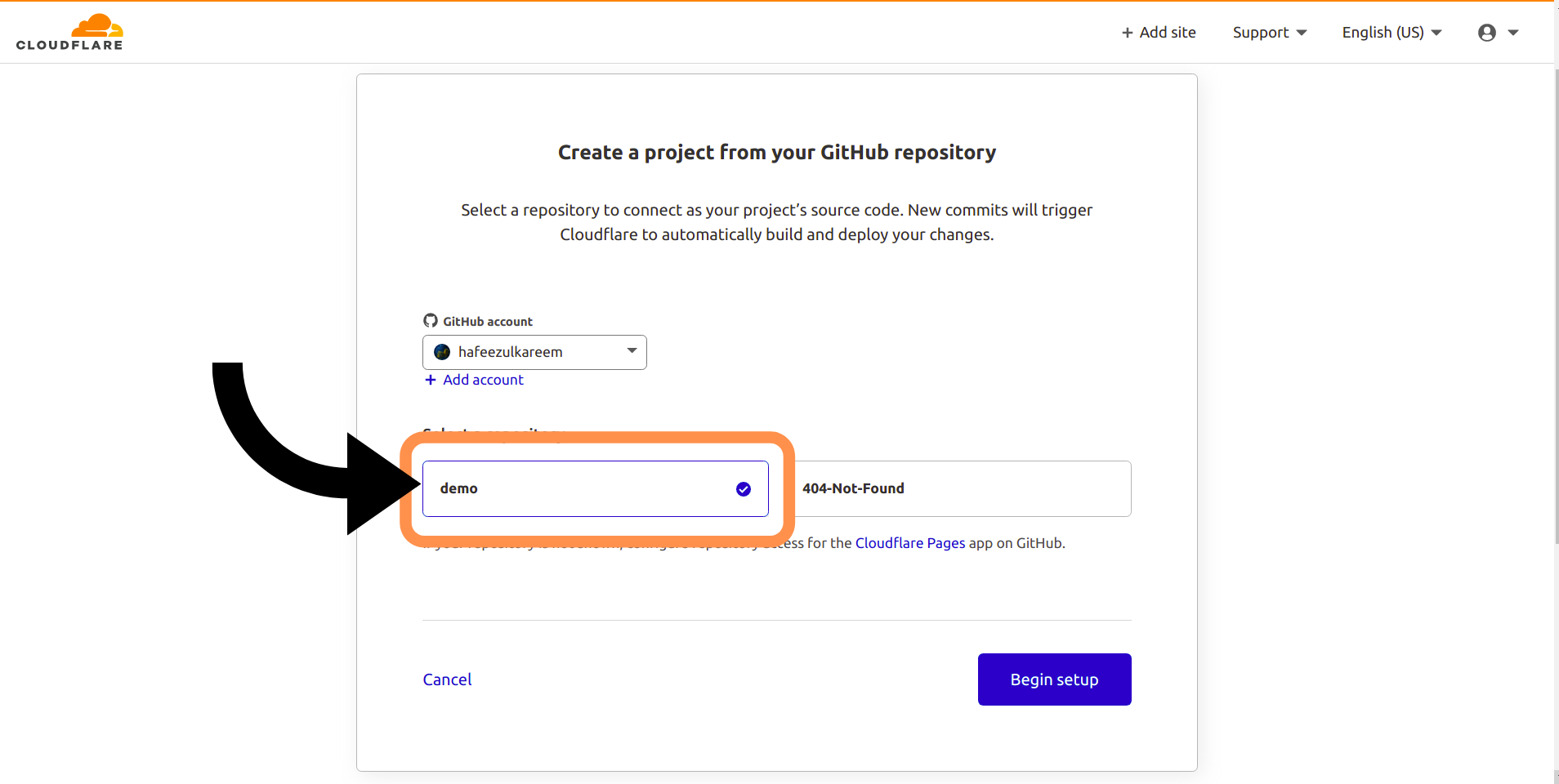Viewport: 1559px width, 784px height.
Task: Click the Cancel link
Action: [x=447, y=679]
